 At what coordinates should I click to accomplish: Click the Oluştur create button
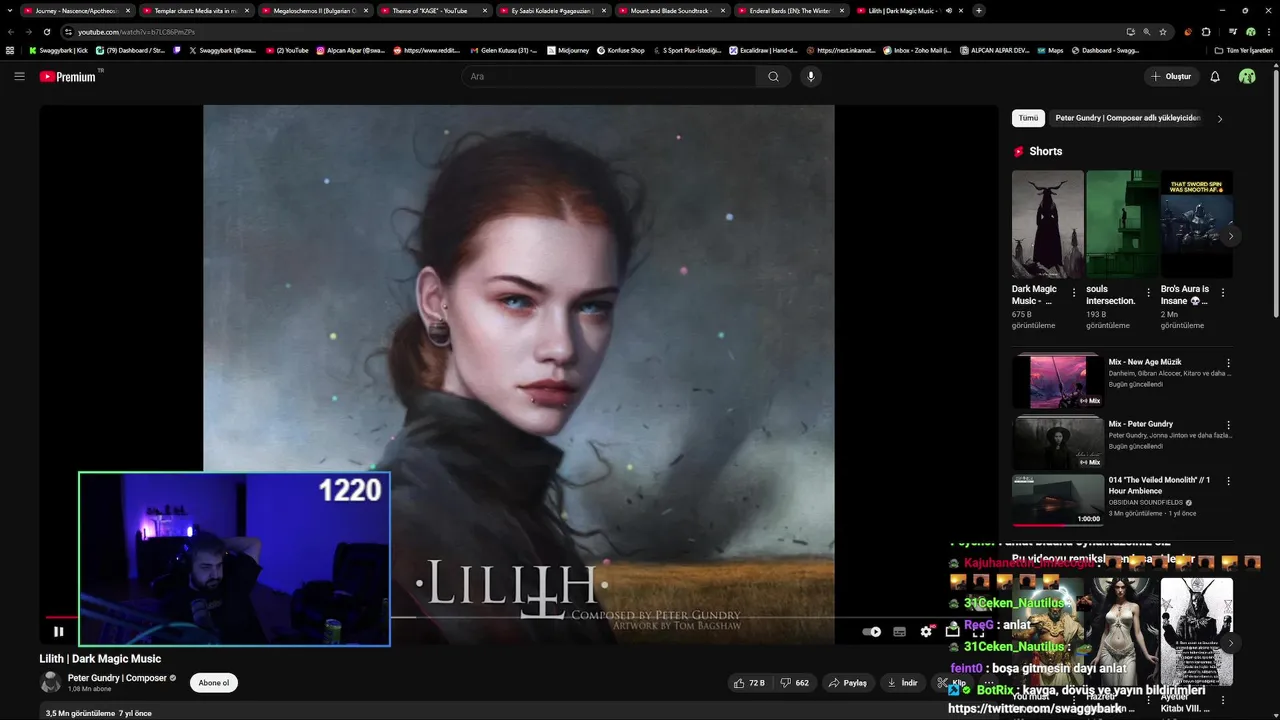[1171, 76]
